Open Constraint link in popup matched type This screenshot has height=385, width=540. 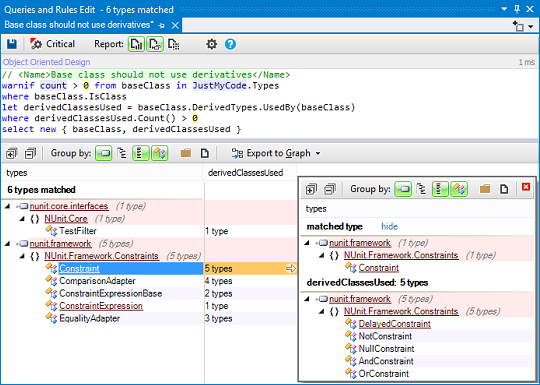point(379,268)
